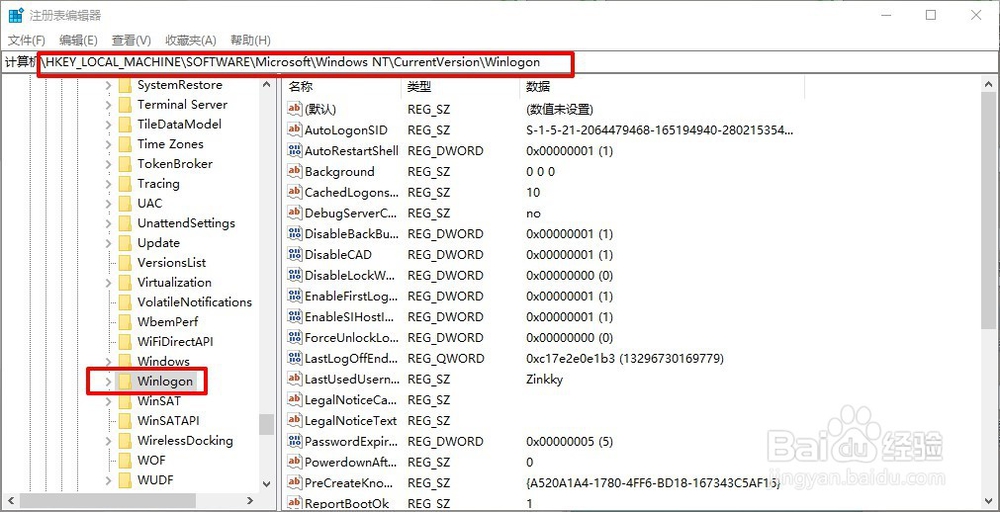Click the QWORD icon of LastLogOffEnd value

pos(294,358)
